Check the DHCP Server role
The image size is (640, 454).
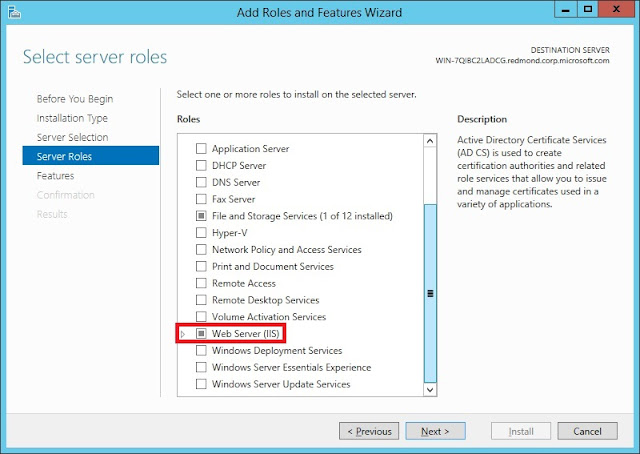coord(201,166)
